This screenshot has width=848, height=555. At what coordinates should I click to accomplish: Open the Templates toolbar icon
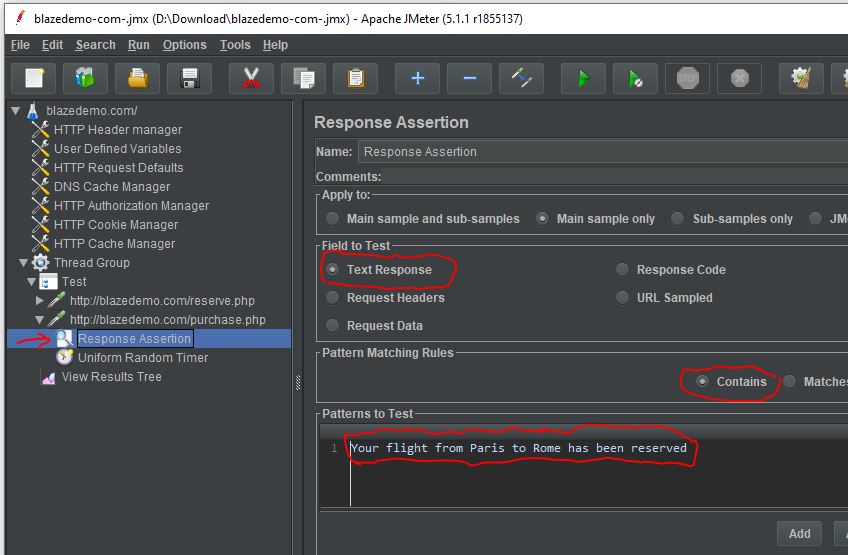[x=85, y=78]
